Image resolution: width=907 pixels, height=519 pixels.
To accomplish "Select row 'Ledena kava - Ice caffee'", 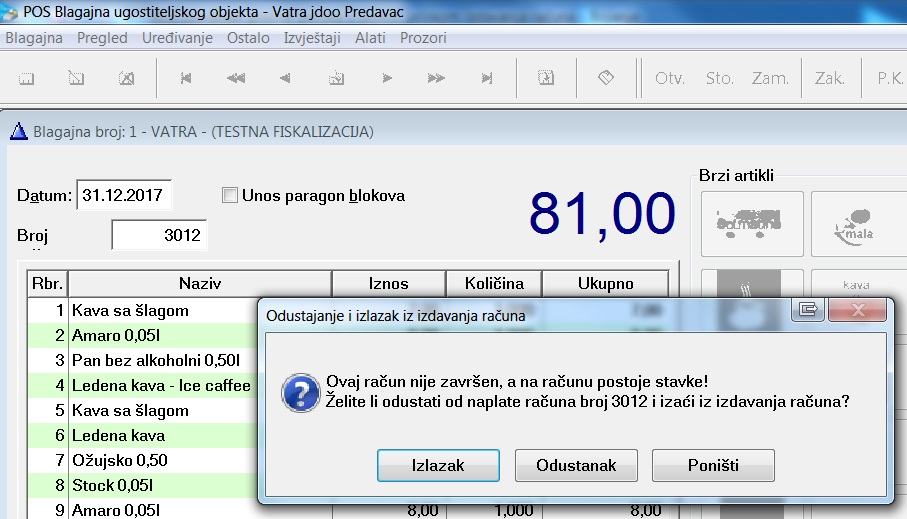I will (142, 385).
